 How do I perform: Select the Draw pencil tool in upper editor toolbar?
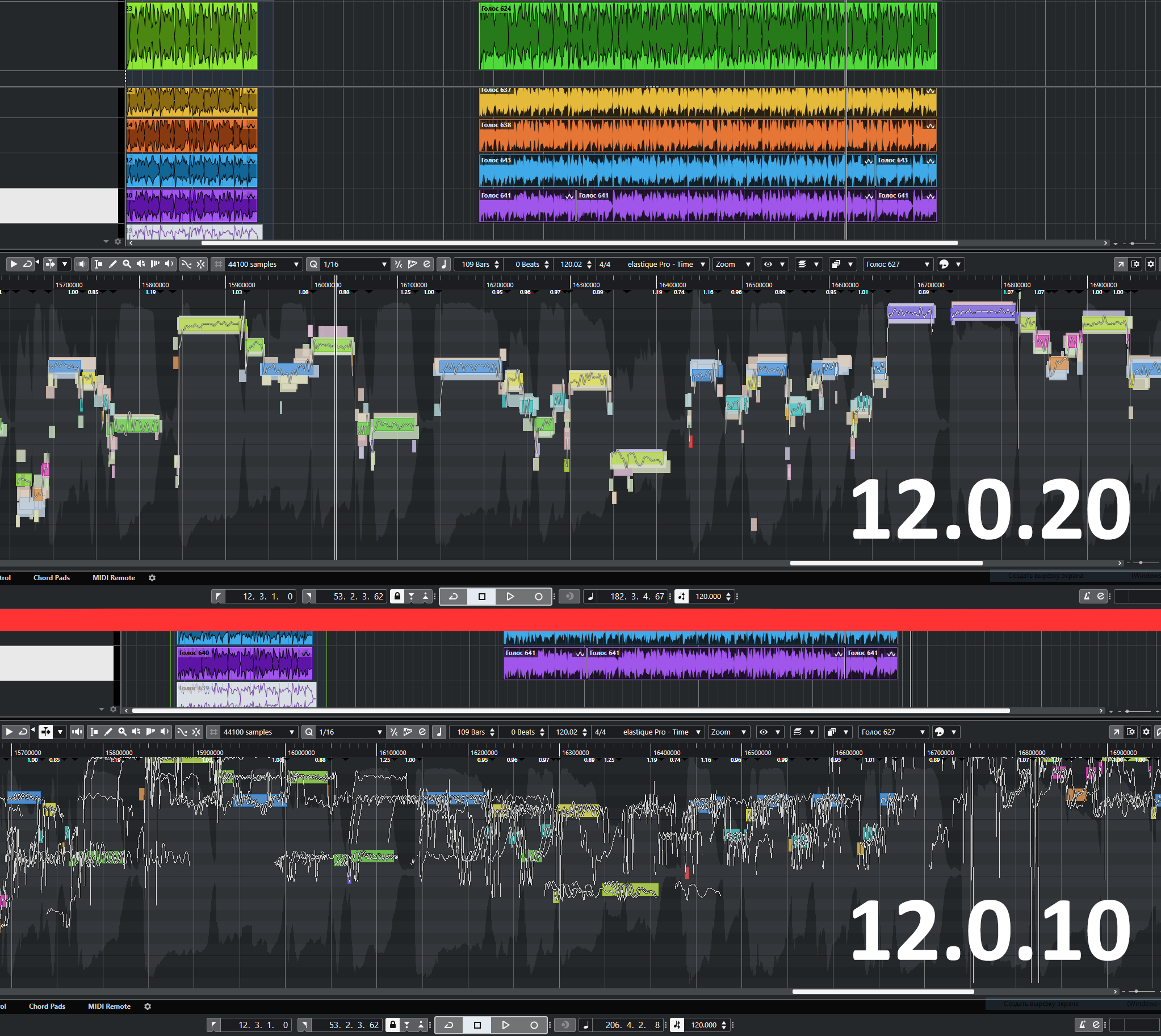(x=113, y=264)
